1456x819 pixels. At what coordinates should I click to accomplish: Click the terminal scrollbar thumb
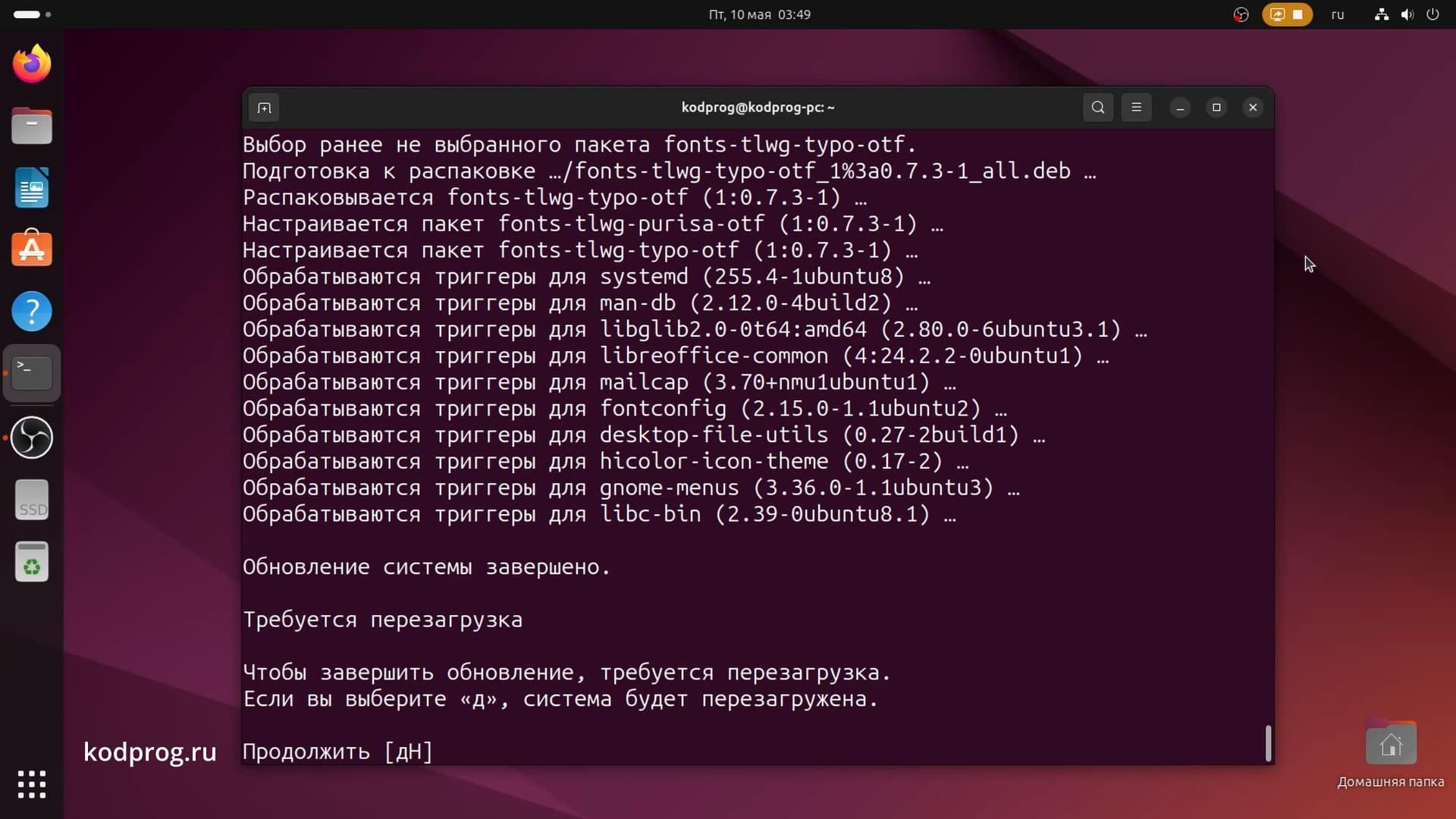1268,743
